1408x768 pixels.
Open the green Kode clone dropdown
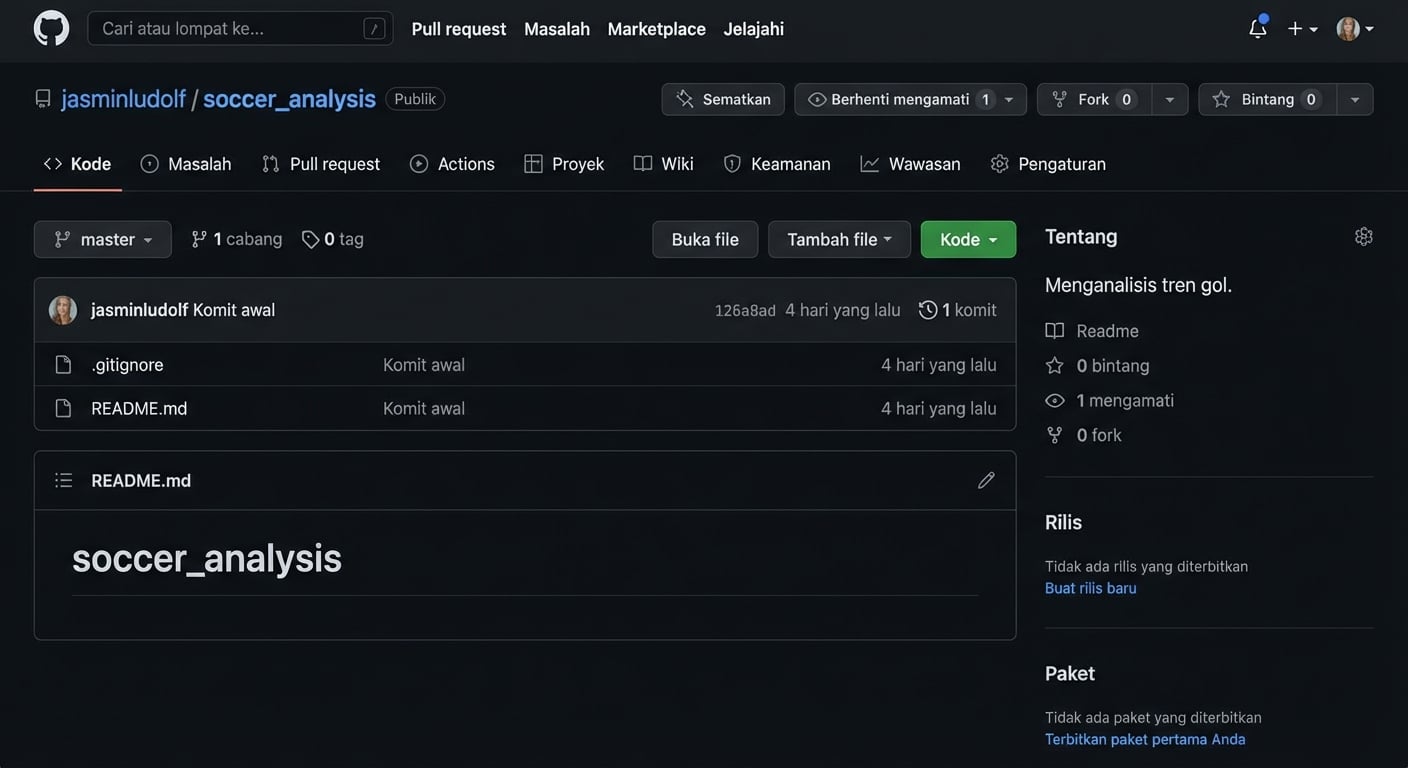click(968, 239)
